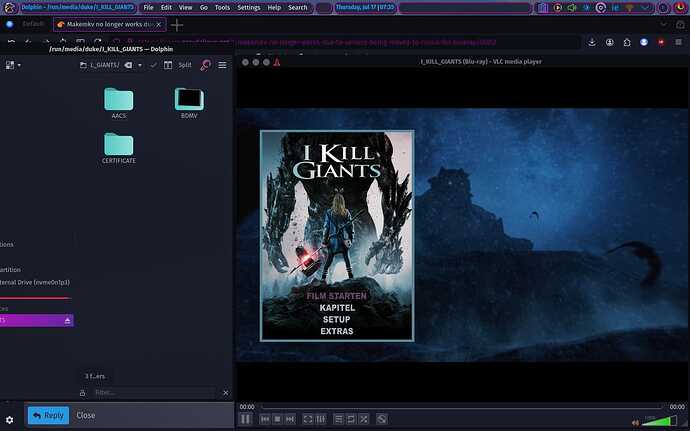Toggle VLC shuffle (random) mode
Image resolution: width=690 pixels, height=431 pixels.
(x=364, y=420)
